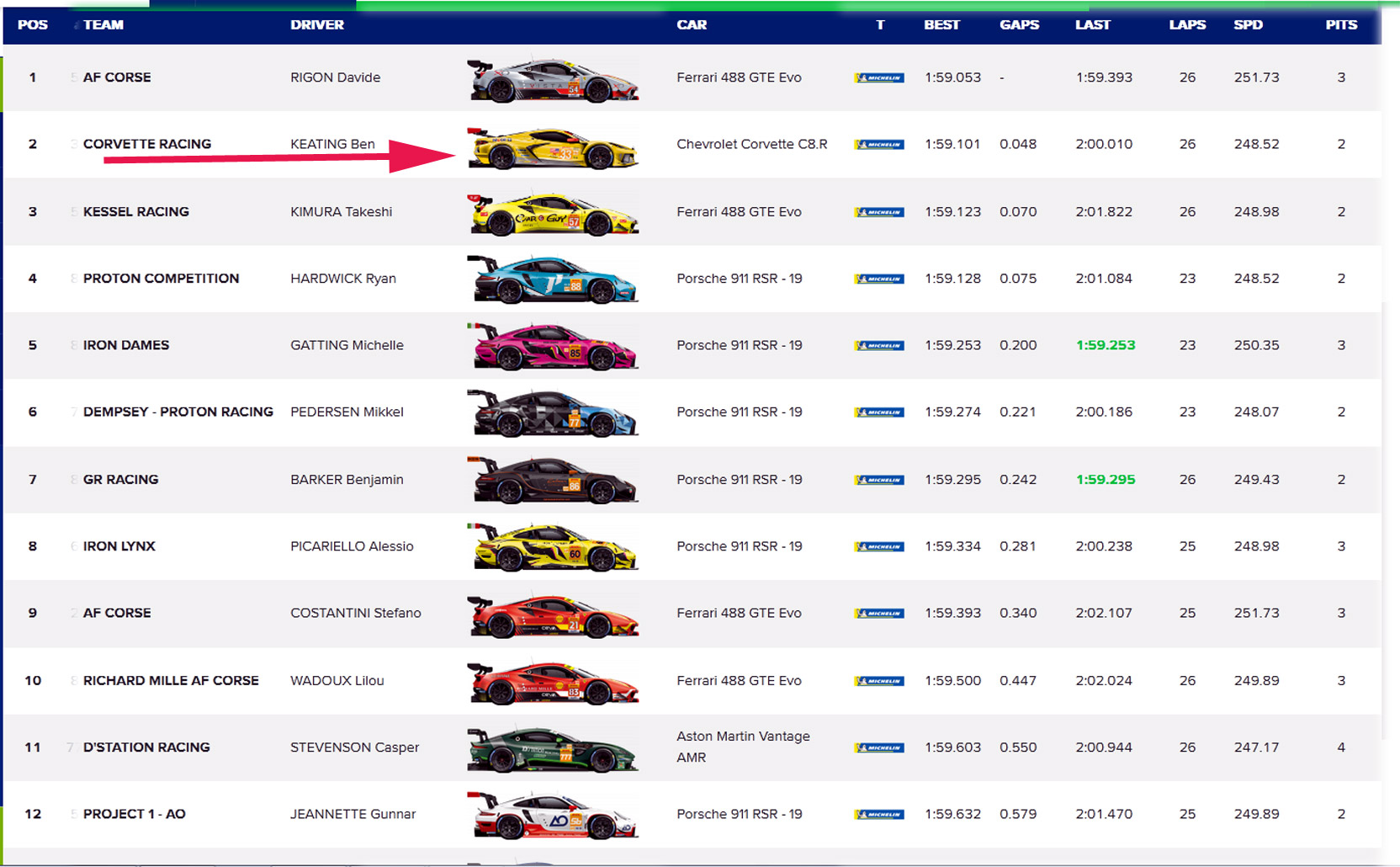Click the pink Iron Dames Porsche image
This screenshot has width=1400, height=867.
coord(553,347)
